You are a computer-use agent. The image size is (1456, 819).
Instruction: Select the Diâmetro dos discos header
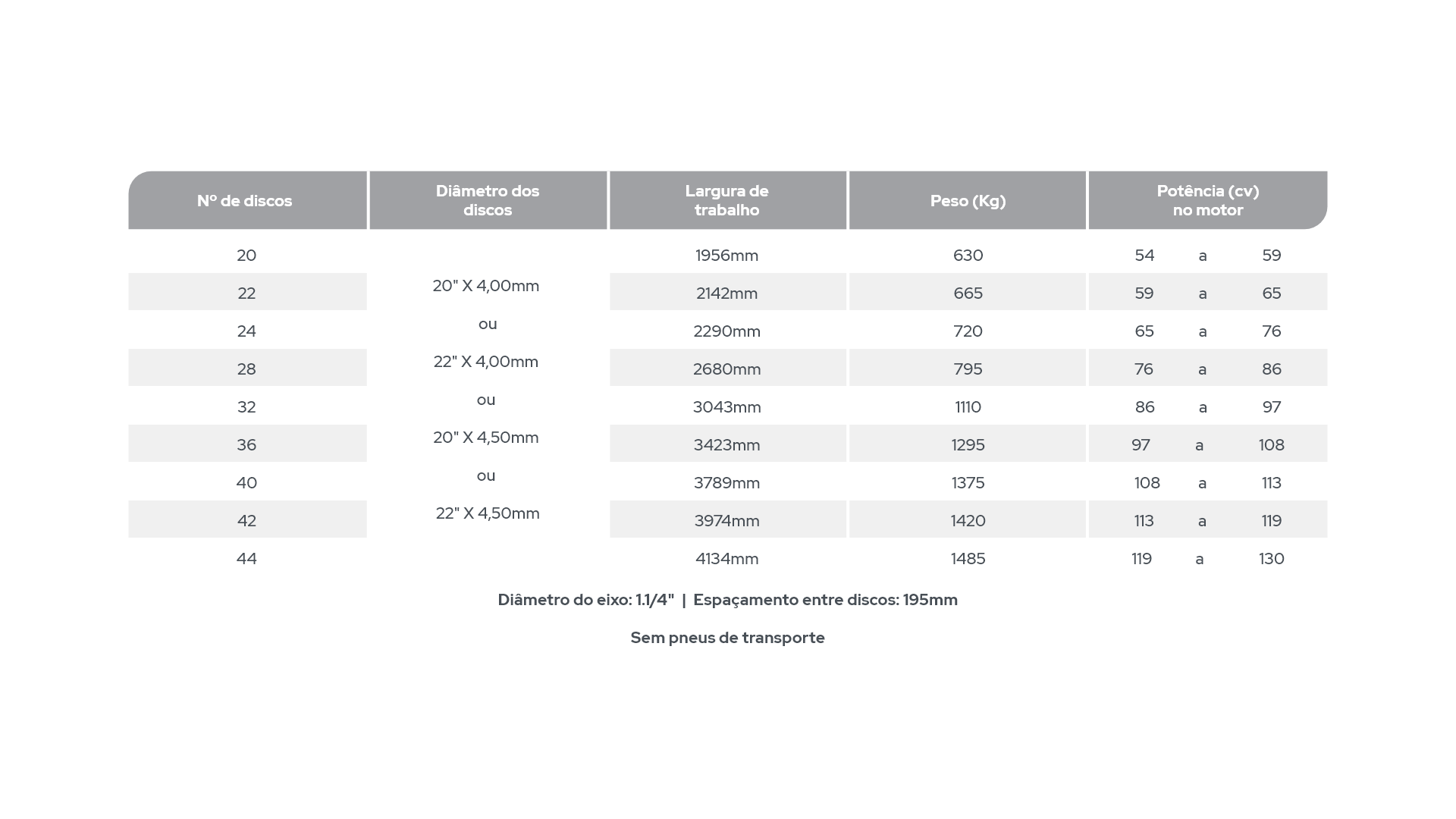coord(488,200)
